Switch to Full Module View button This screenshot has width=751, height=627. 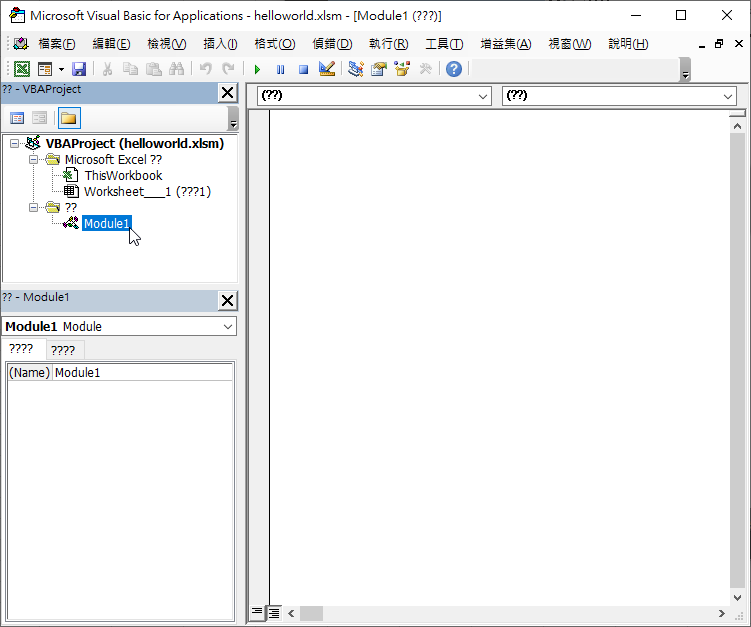(274, 612)
